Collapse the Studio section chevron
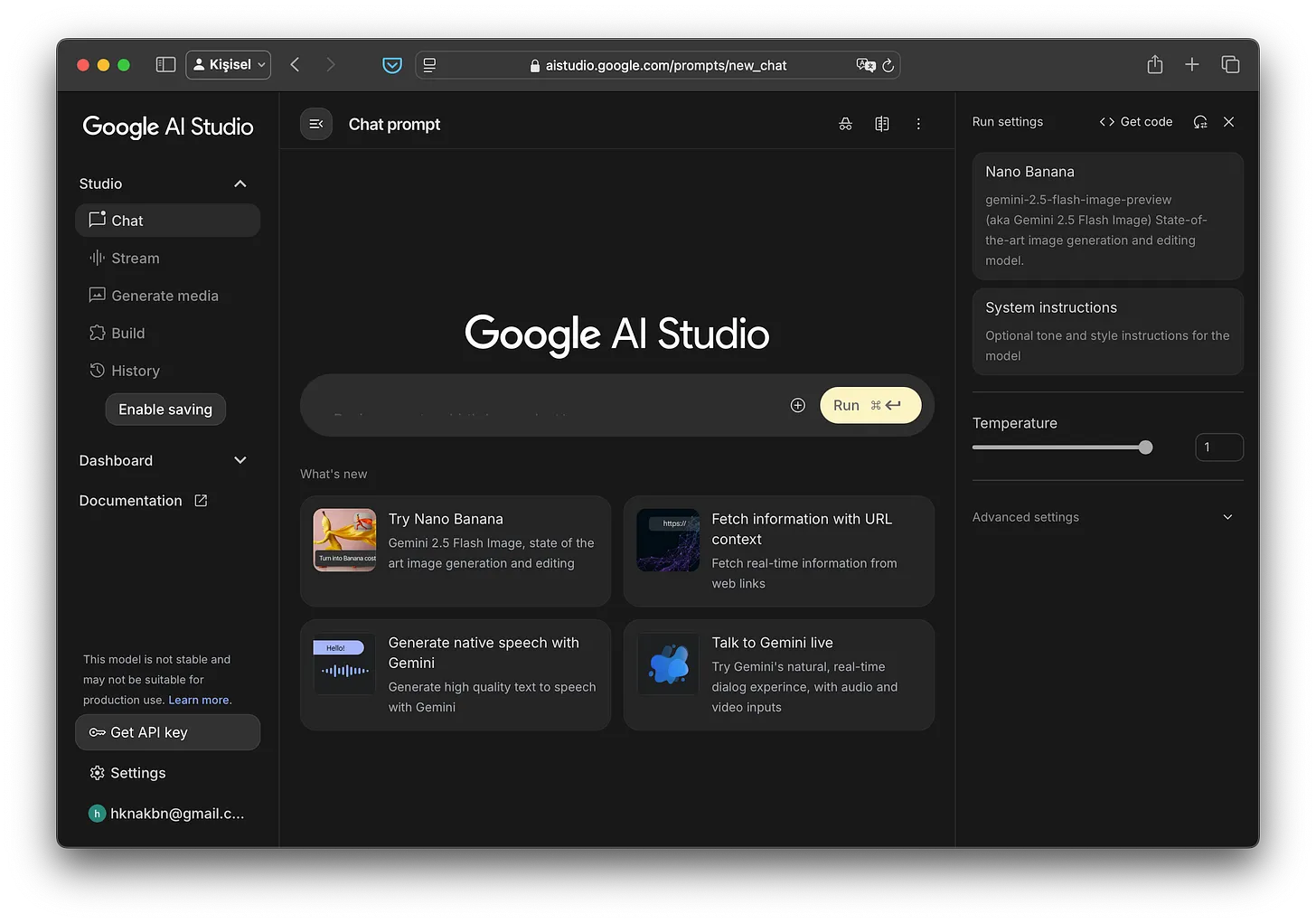Image resolution: width=1316 pixels, height=923 pixels. click(240, 184)
